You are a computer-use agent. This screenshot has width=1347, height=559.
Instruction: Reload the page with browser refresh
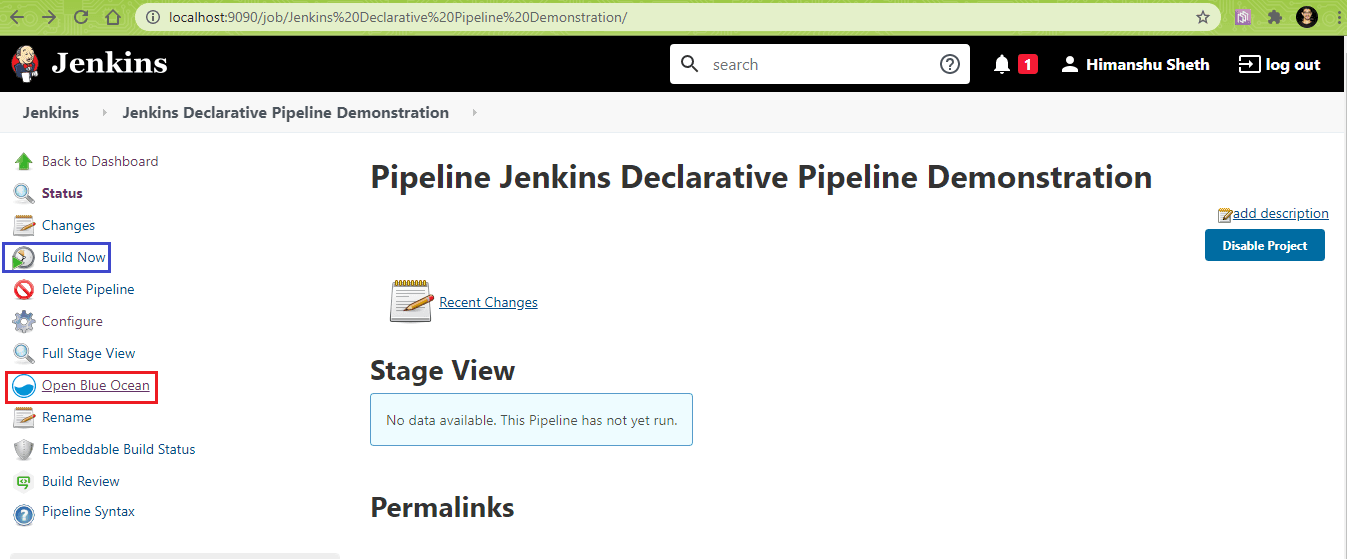point(81,17)
